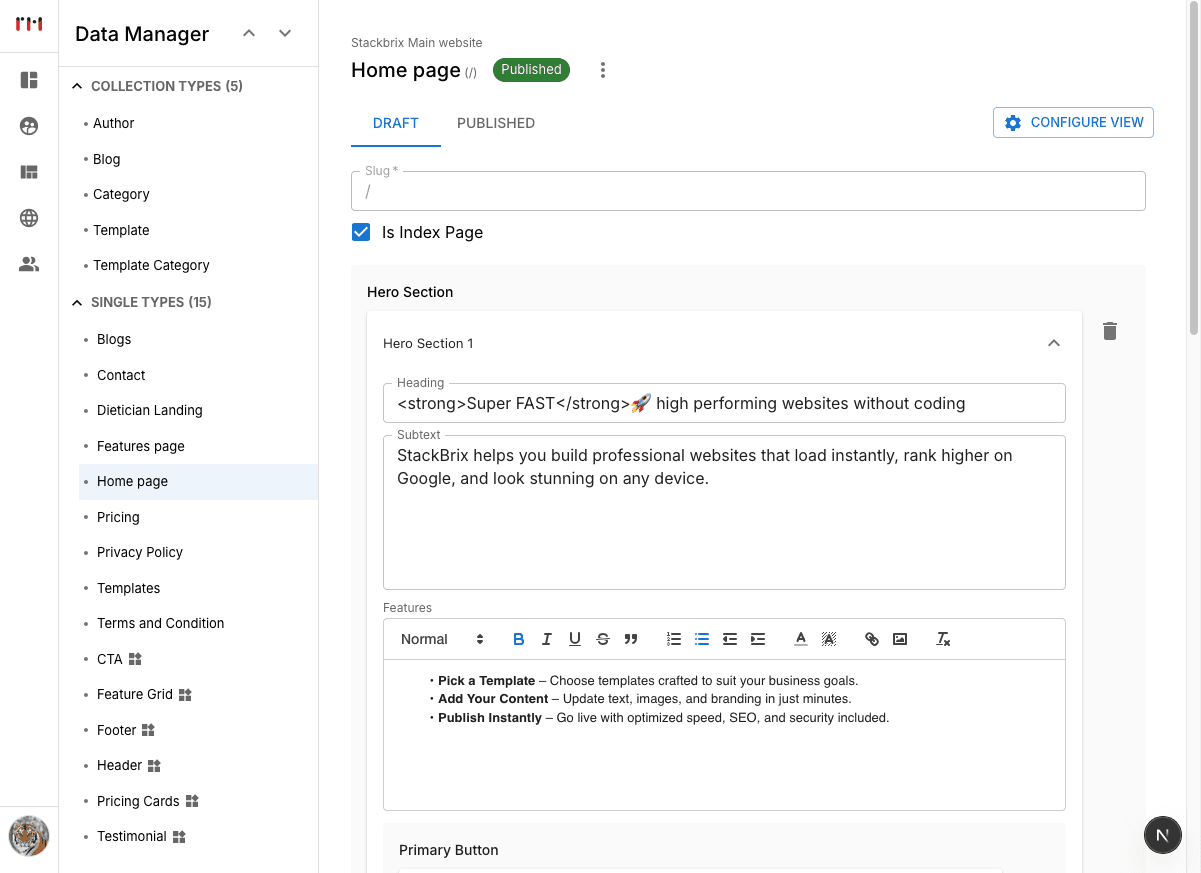Screen dimensions: 1201x873
Task: Toggle bold formatting in Features toolbar
Action: [x=518, y=639]
